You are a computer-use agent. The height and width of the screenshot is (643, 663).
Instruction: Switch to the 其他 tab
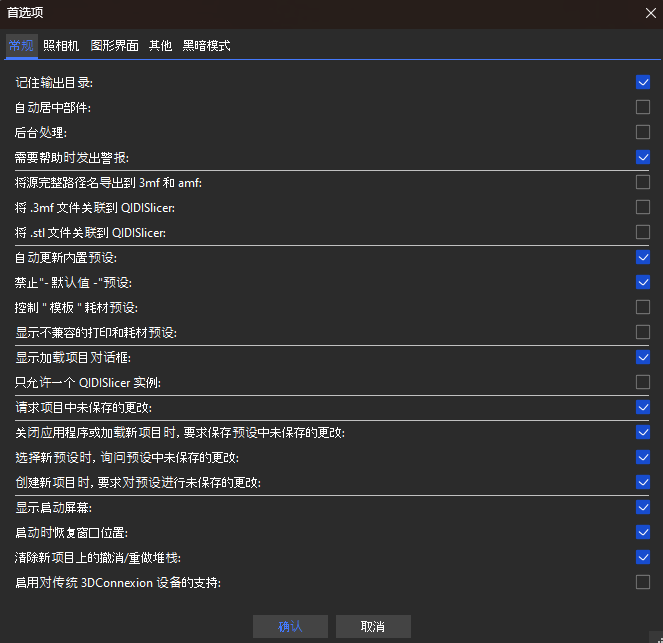tap(160, 46)
